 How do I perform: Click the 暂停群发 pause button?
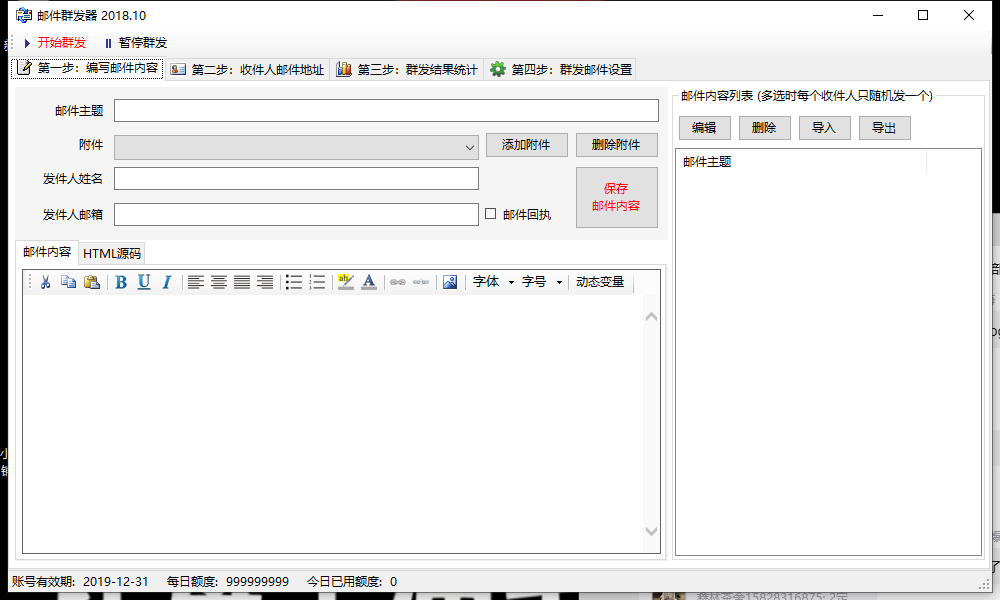click(x=135, y=43)
